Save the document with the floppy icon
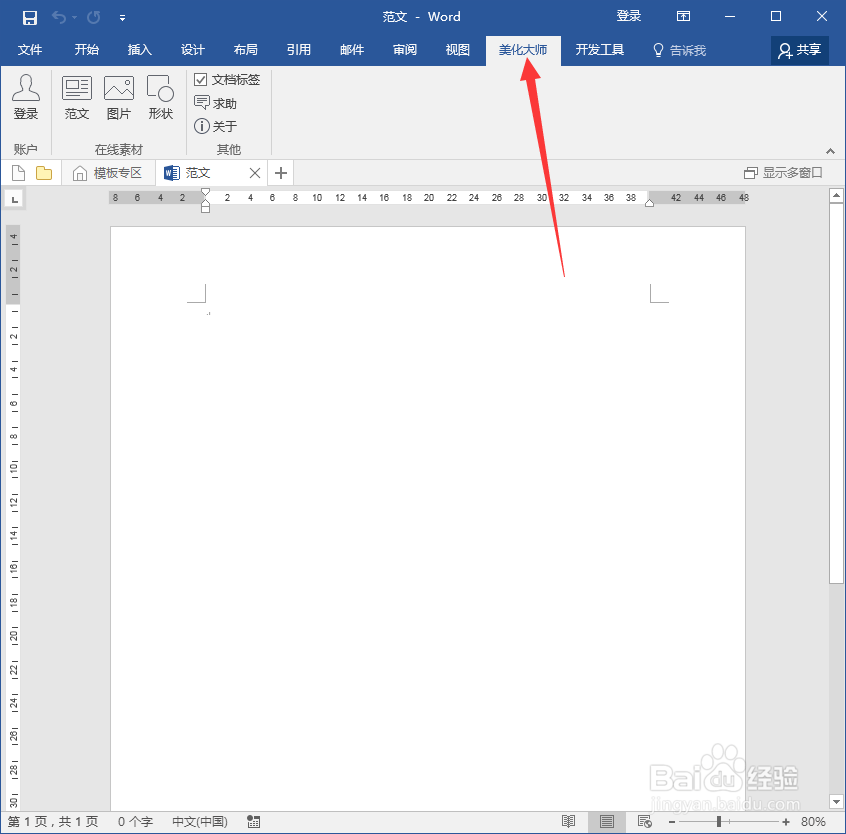 (30, 17)
